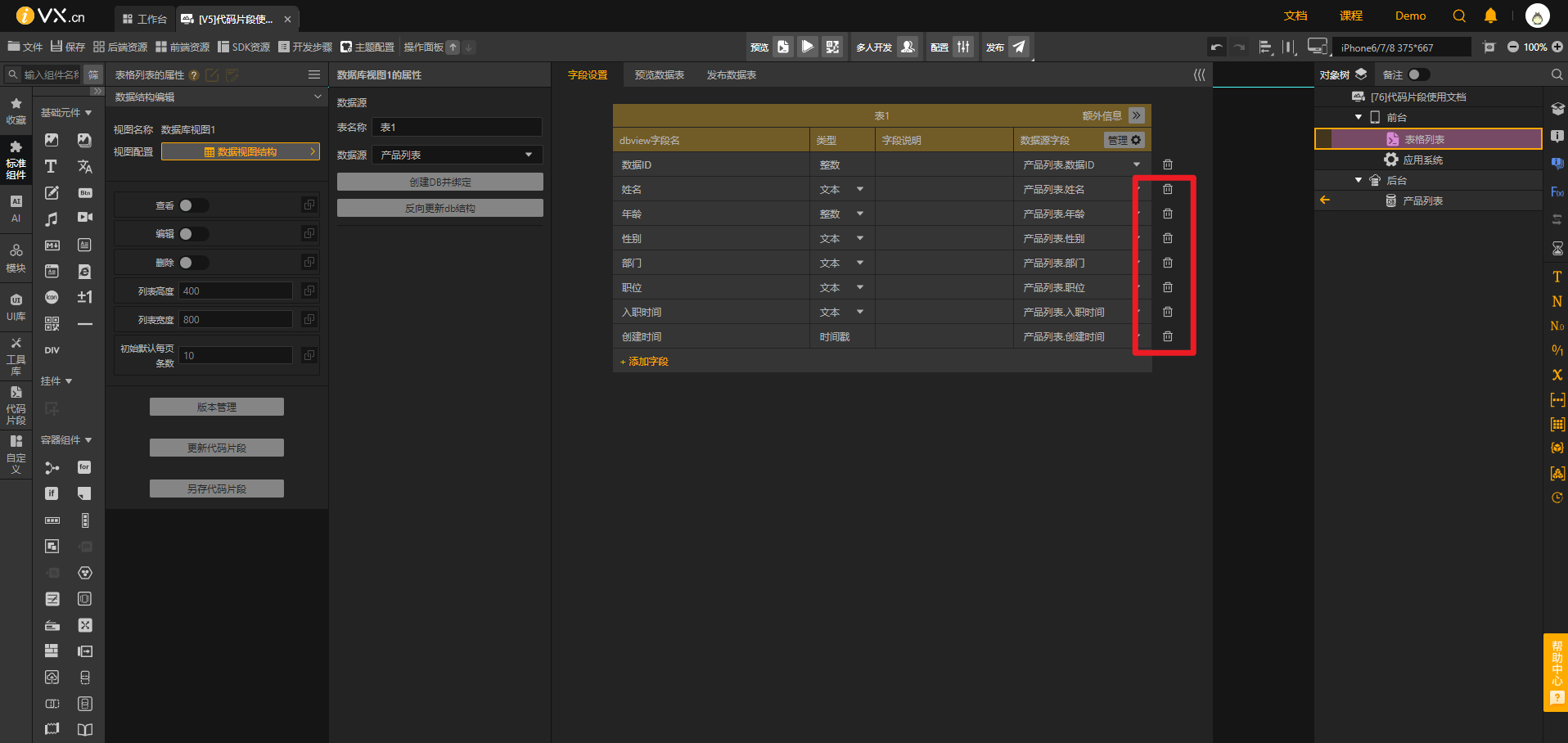Screen dimensions: 1568x743
Task: Toggle the 备注 switch
Action: (x=1419, y=74)
